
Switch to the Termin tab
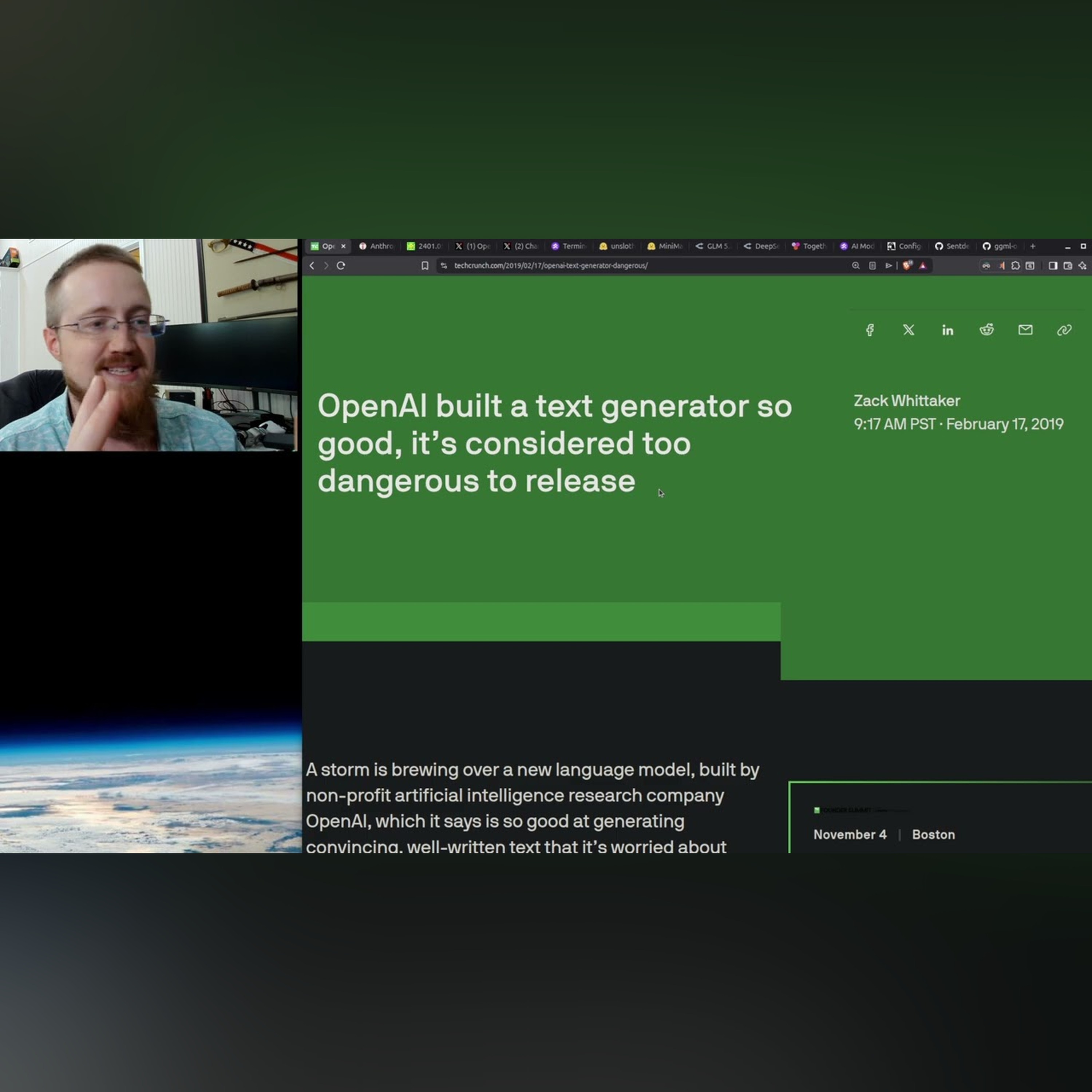tap(569, 246)
